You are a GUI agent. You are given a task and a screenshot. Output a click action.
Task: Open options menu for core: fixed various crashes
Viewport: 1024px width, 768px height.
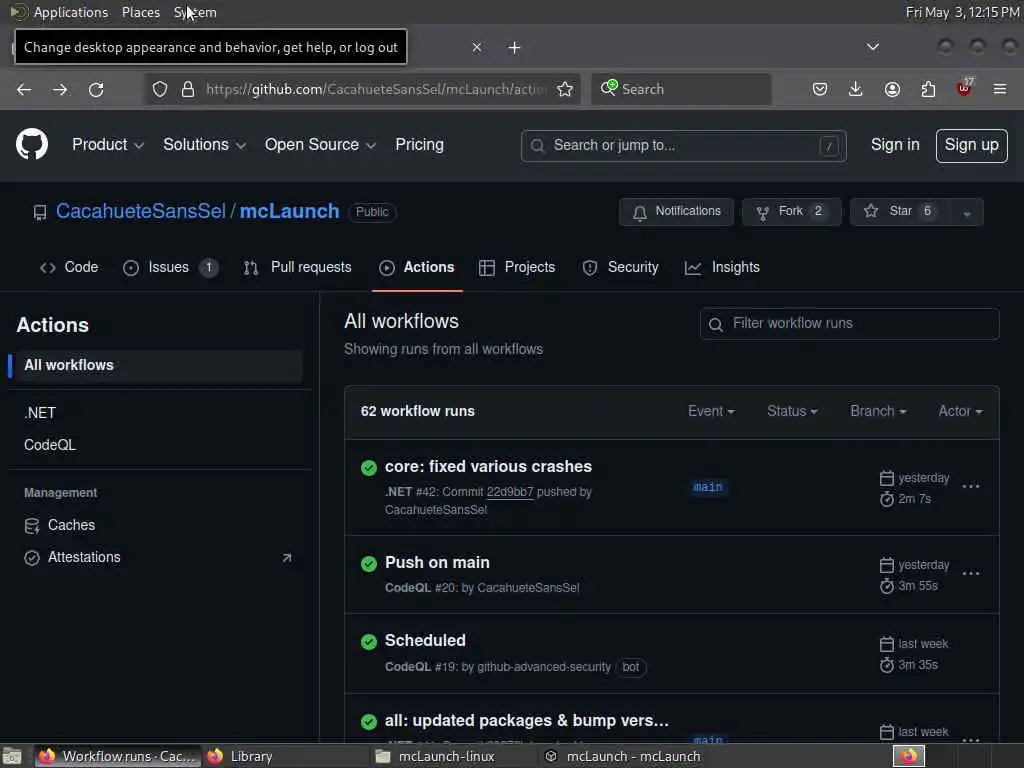click(971, 487)
